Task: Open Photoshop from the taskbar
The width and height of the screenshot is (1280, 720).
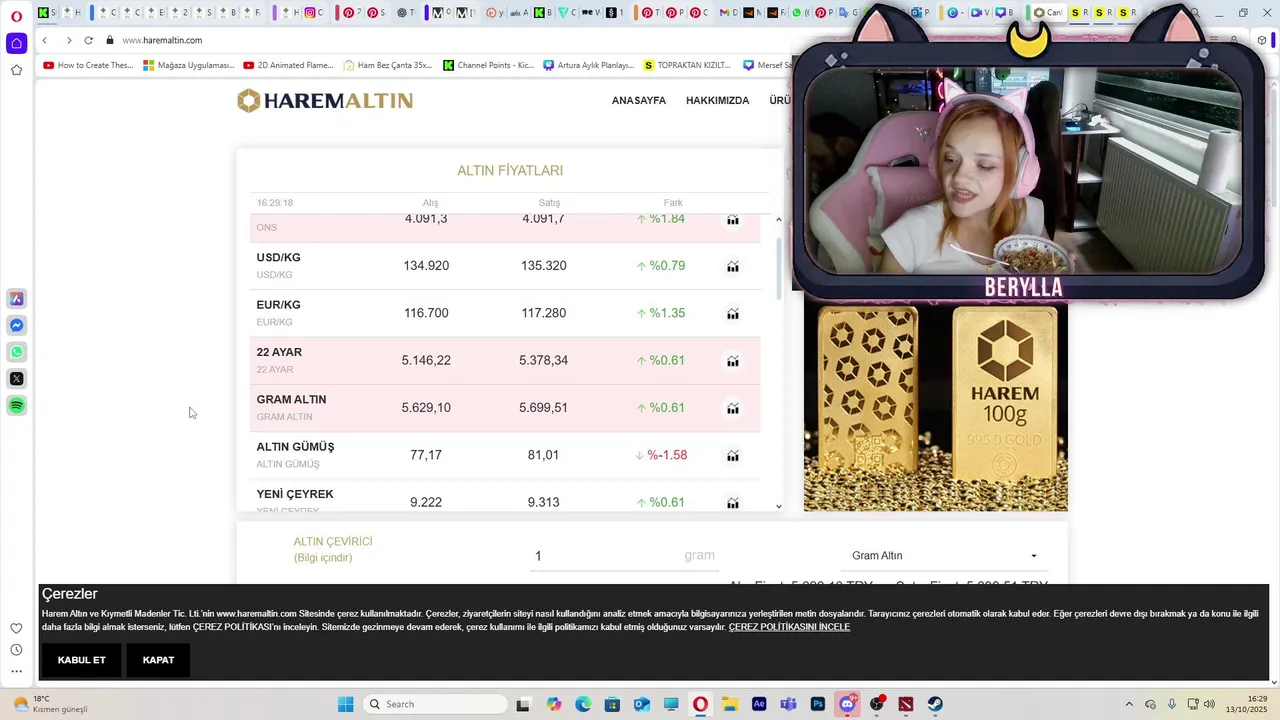Action: [818, 704]
